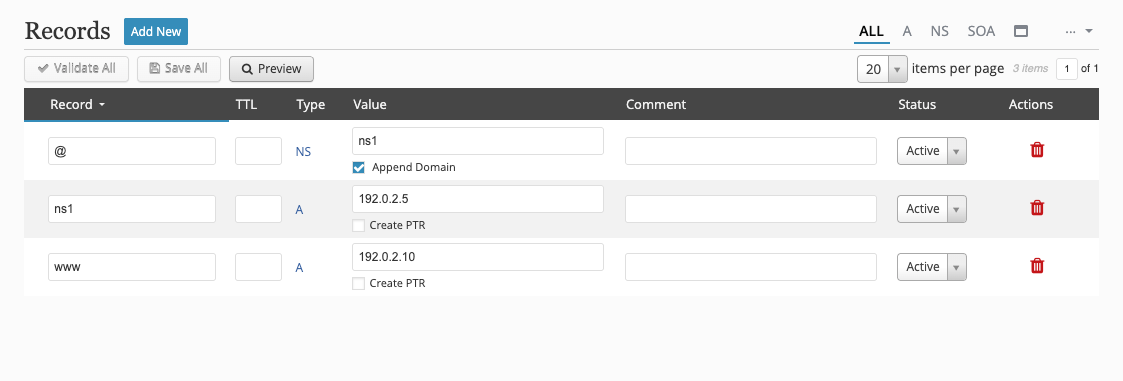The image size is (1123, 381).
Task: Click the Validate All checkmark button
Action: click(77, 69)
